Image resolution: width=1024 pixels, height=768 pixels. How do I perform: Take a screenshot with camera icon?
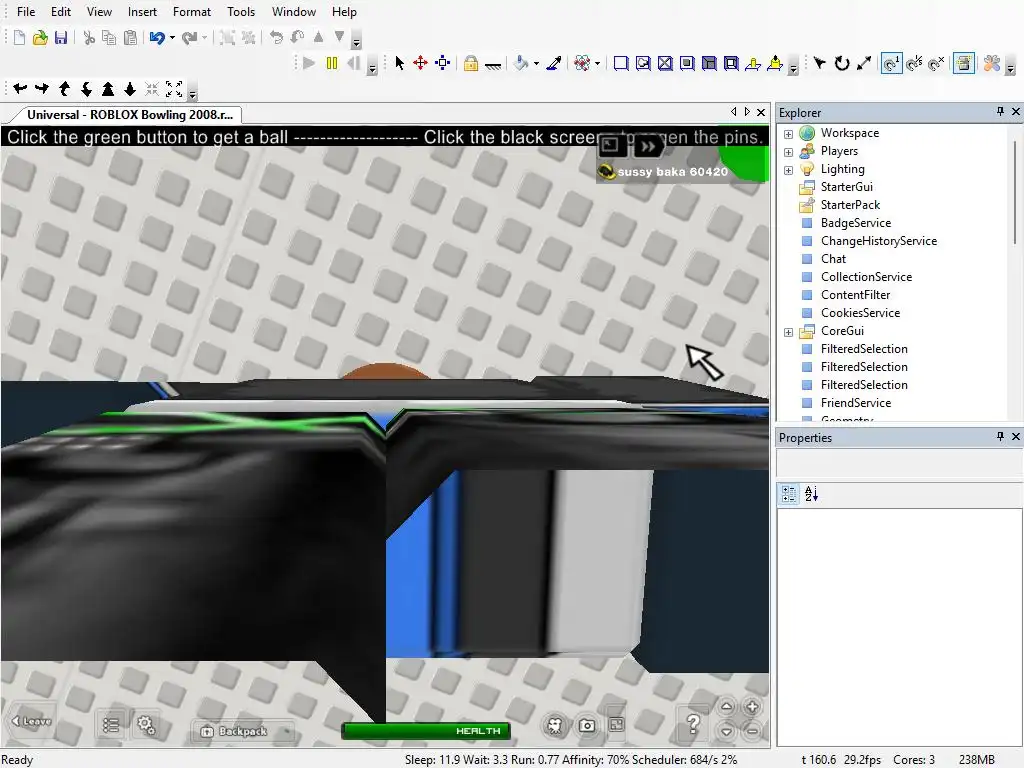pos(586,726)
